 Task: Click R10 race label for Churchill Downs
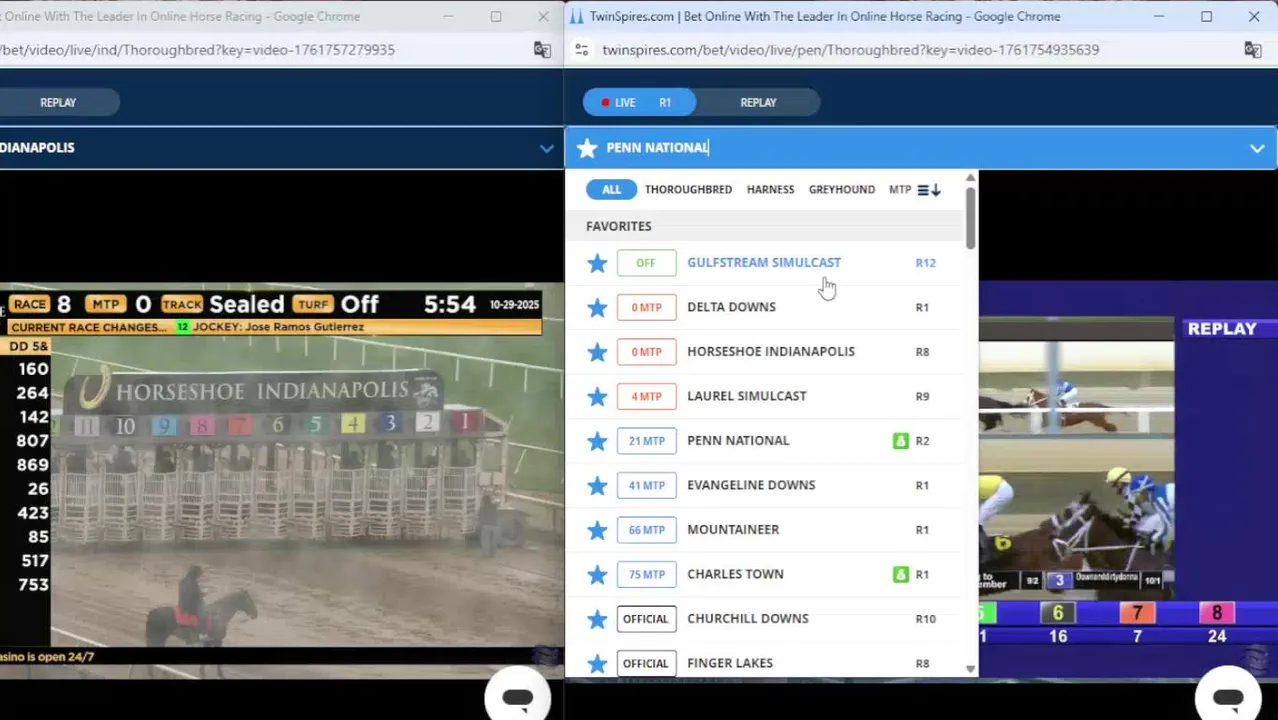coord(925,619)
